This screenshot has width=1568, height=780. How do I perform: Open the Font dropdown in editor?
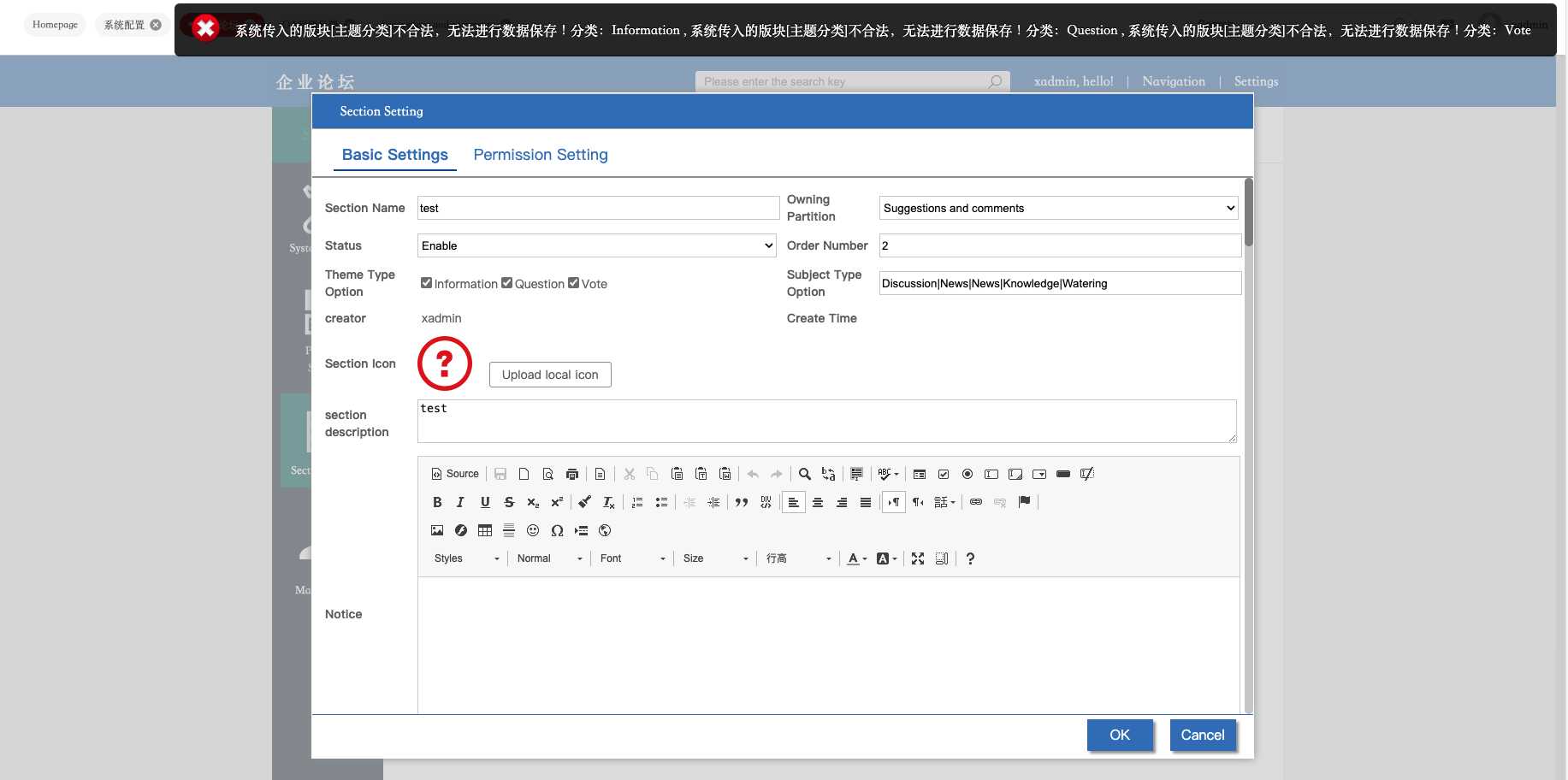tap(632, 558)
